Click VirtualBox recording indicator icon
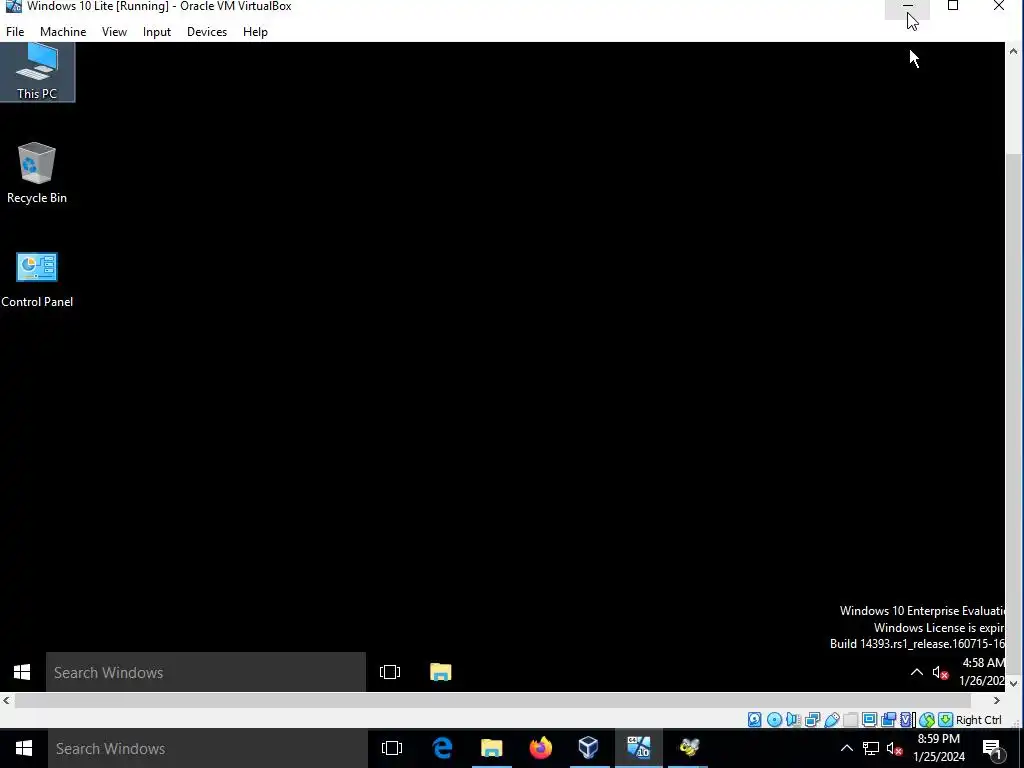1024x768 pixels. click(888, 720)
